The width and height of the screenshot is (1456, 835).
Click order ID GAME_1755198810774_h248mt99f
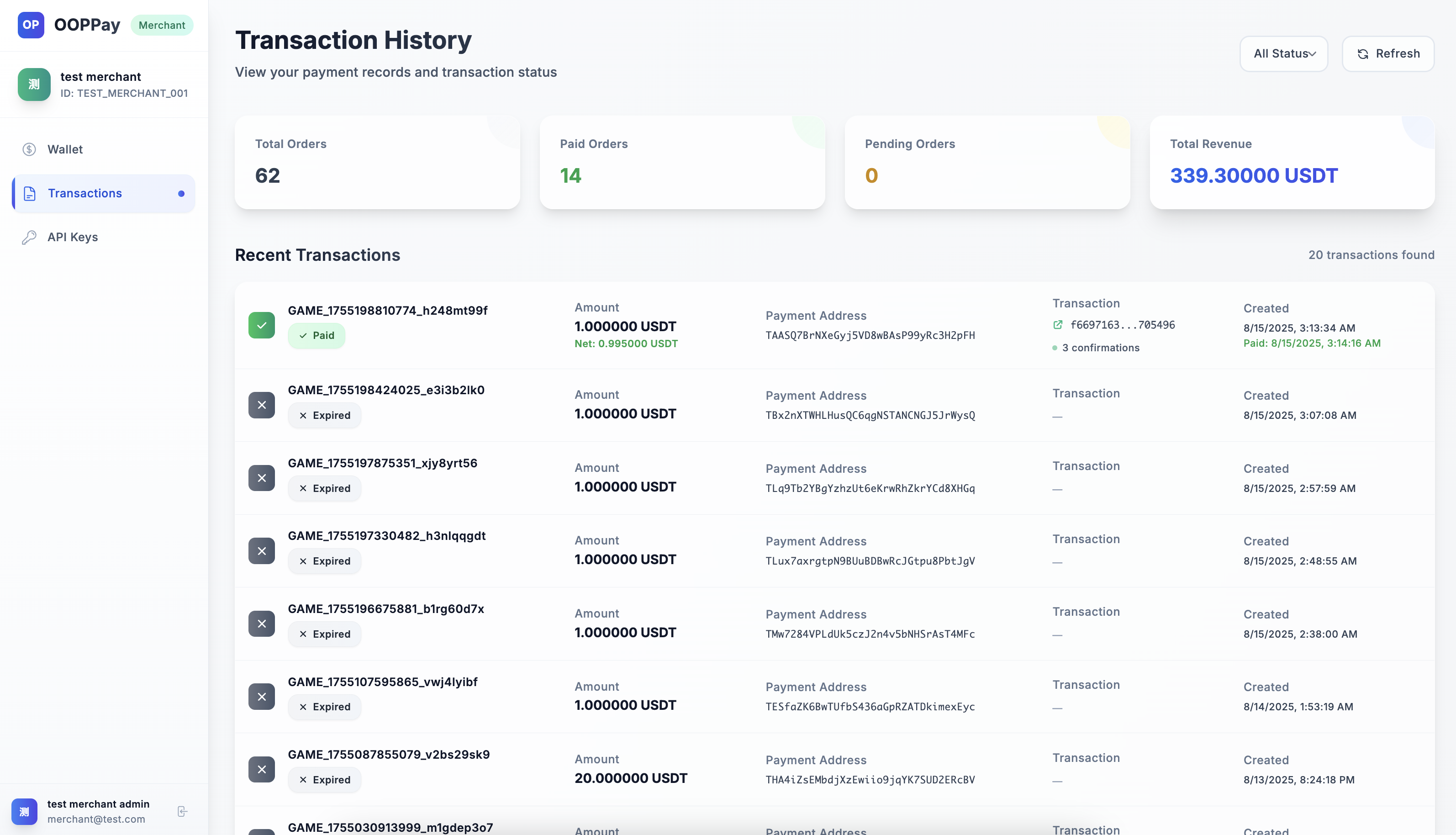387,310
